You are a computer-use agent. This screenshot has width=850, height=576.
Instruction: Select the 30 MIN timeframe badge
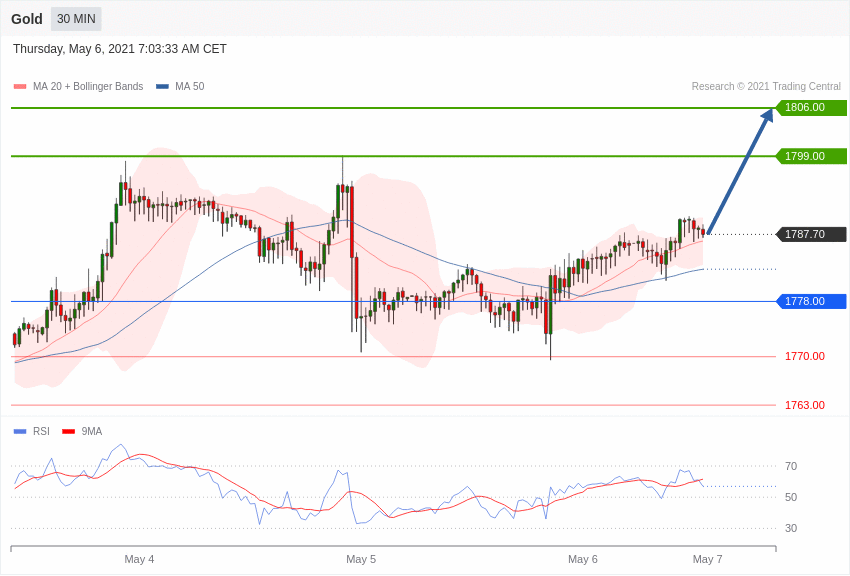tap(76, 19)
